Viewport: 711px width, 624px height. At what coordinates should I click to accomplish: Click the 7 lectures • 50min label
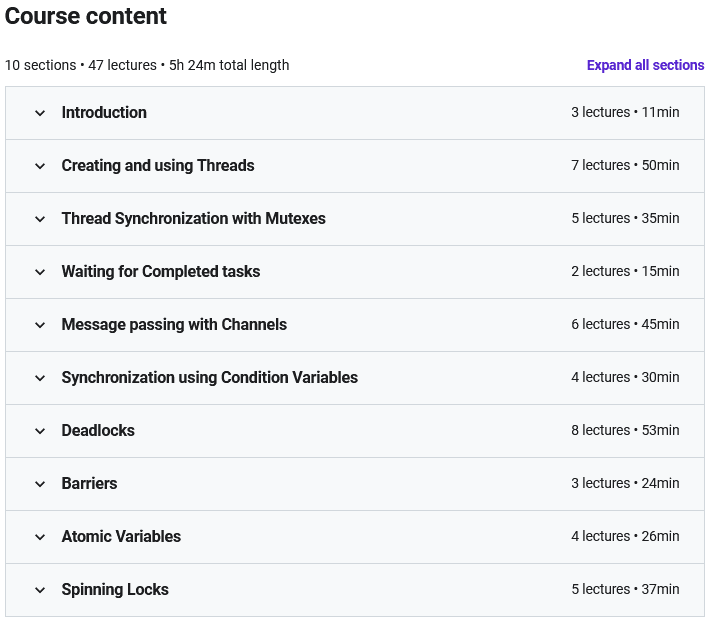coord(625,165)
